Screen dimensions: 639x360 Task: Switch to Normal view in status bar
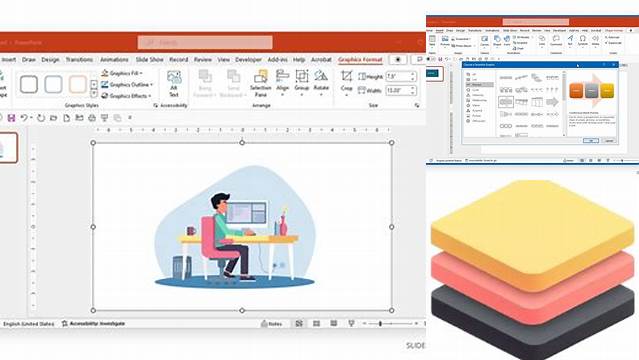click(x=299, y=323)
